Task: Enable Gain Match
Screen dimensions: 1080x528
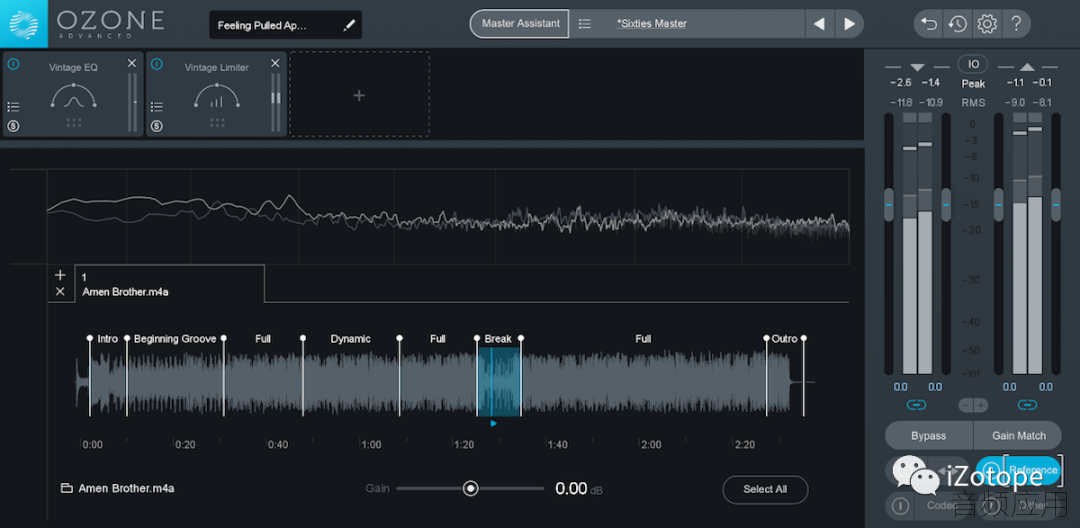Action: [x=1019, y=436]
